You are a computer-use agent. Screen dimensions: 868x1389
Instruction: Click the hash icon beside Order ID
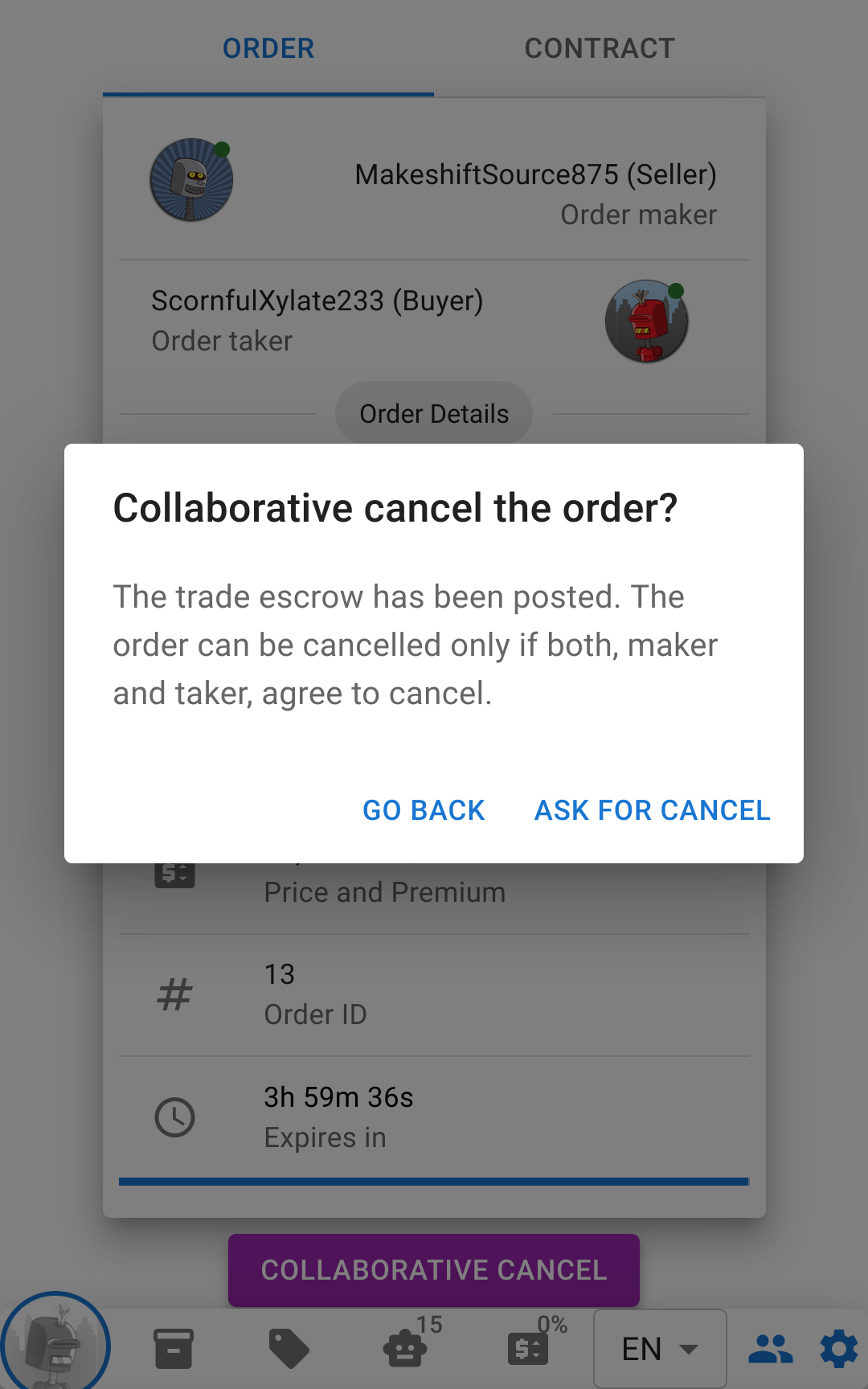click(174, 994)
